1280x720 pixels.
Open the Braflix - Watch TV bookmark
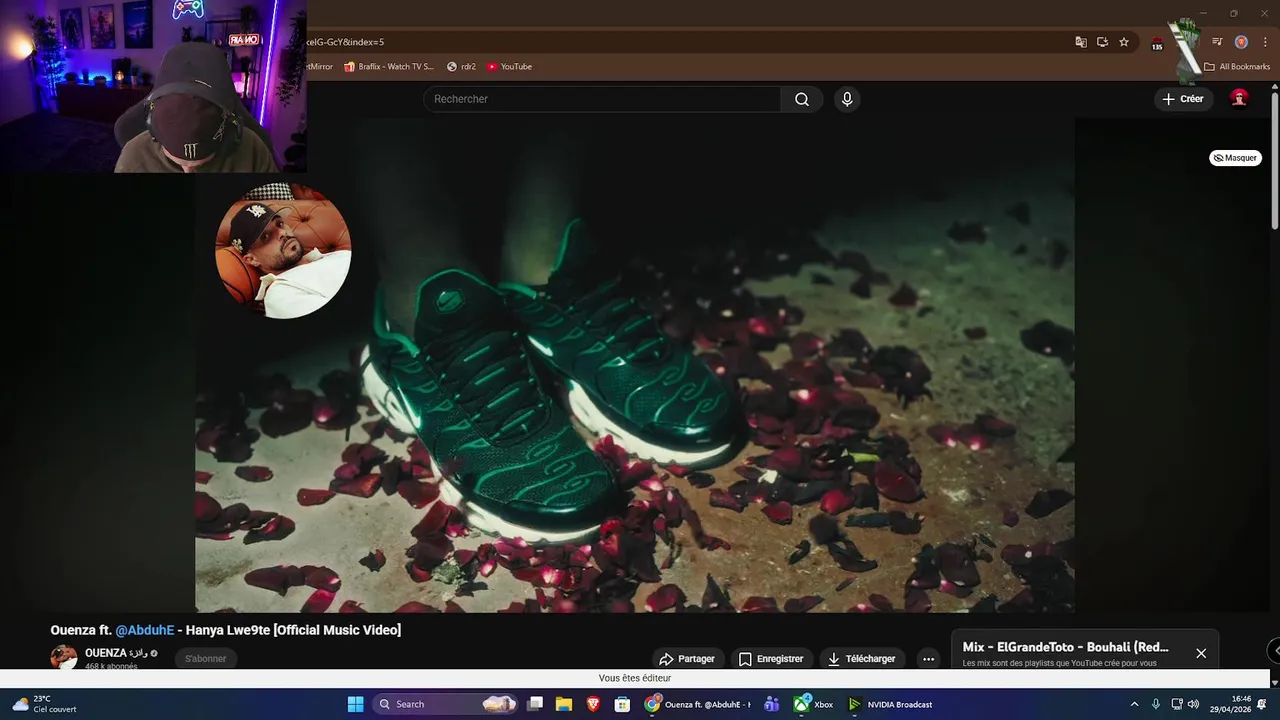pyautogui.click(x=389, y=67)
